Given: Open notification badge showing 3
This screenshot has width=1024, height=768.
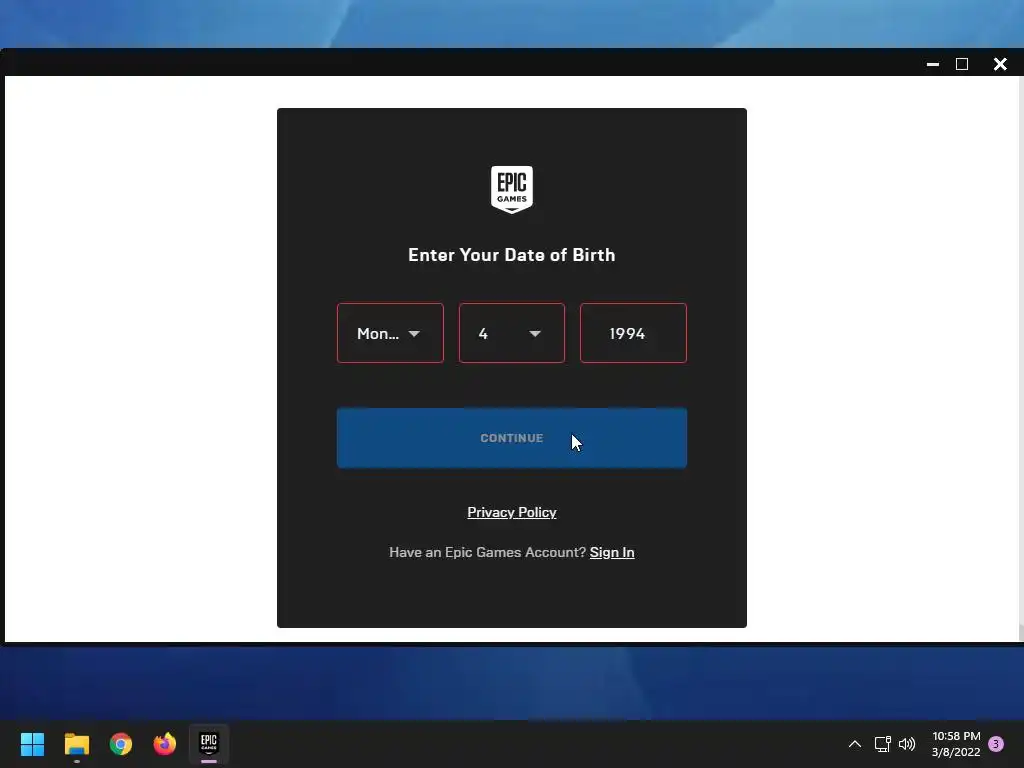Looking at the screenshot, I should [996, 744].
